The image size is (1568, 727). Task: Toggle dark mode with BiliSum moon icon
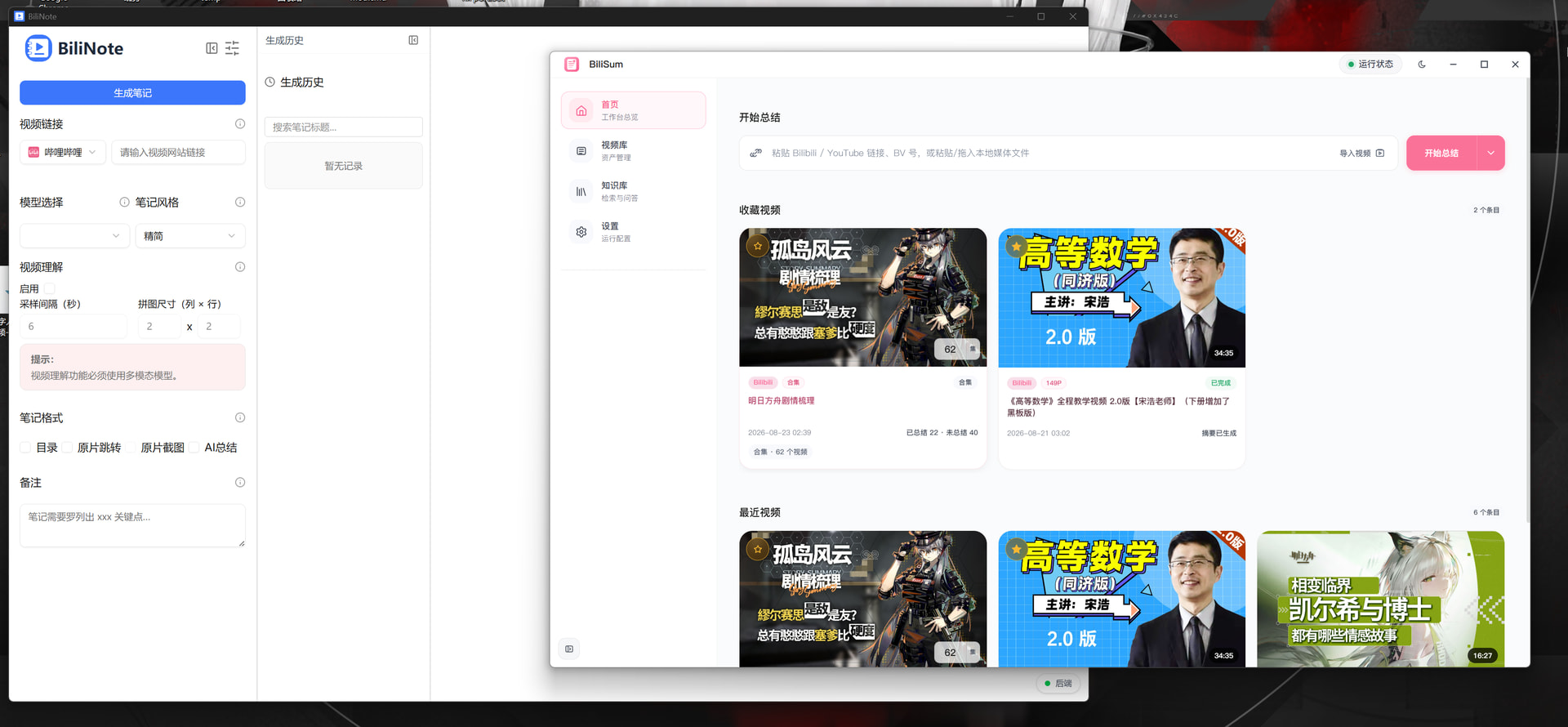point(1422,65)
